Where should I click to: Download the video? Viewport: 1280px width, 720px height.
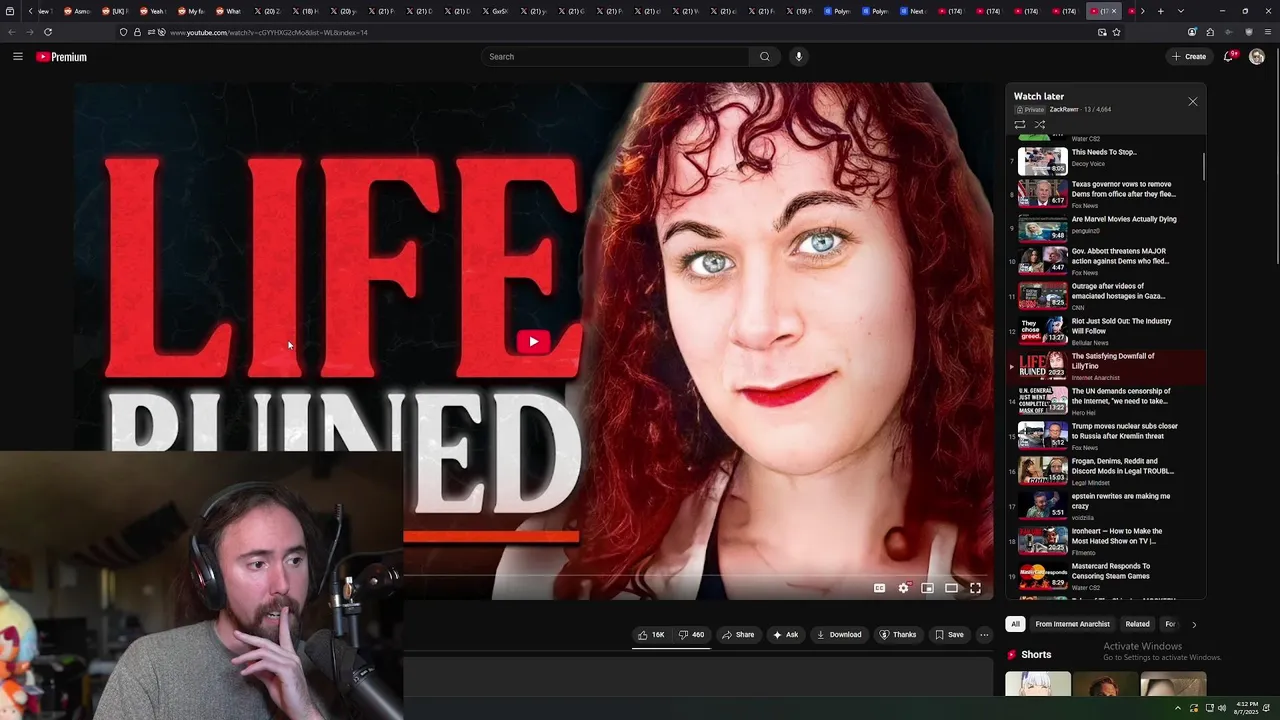838,635
